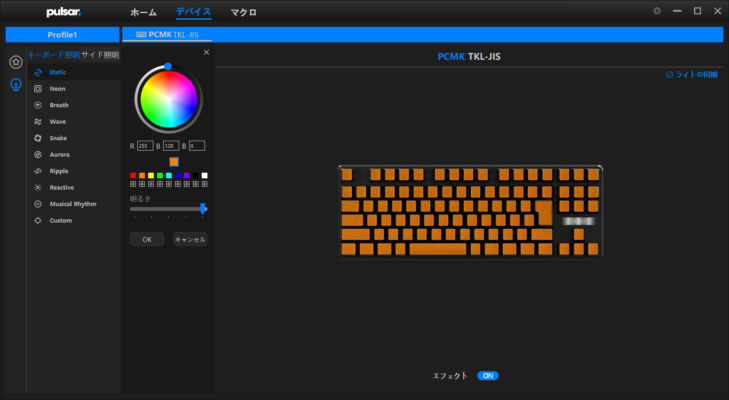Screen dimensions: 729x400
Task: Click the pulsar logo
Action: pos(64,12)
